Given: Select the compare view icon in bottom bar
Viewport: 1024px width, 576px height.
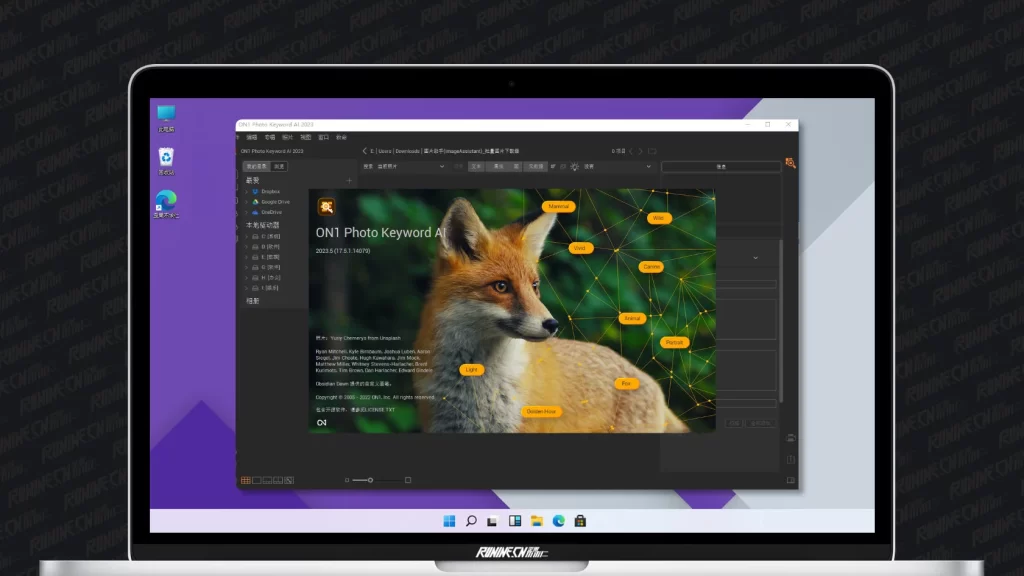Looking at the screenshot, I should pyautogui.click(x=279, y=480).
